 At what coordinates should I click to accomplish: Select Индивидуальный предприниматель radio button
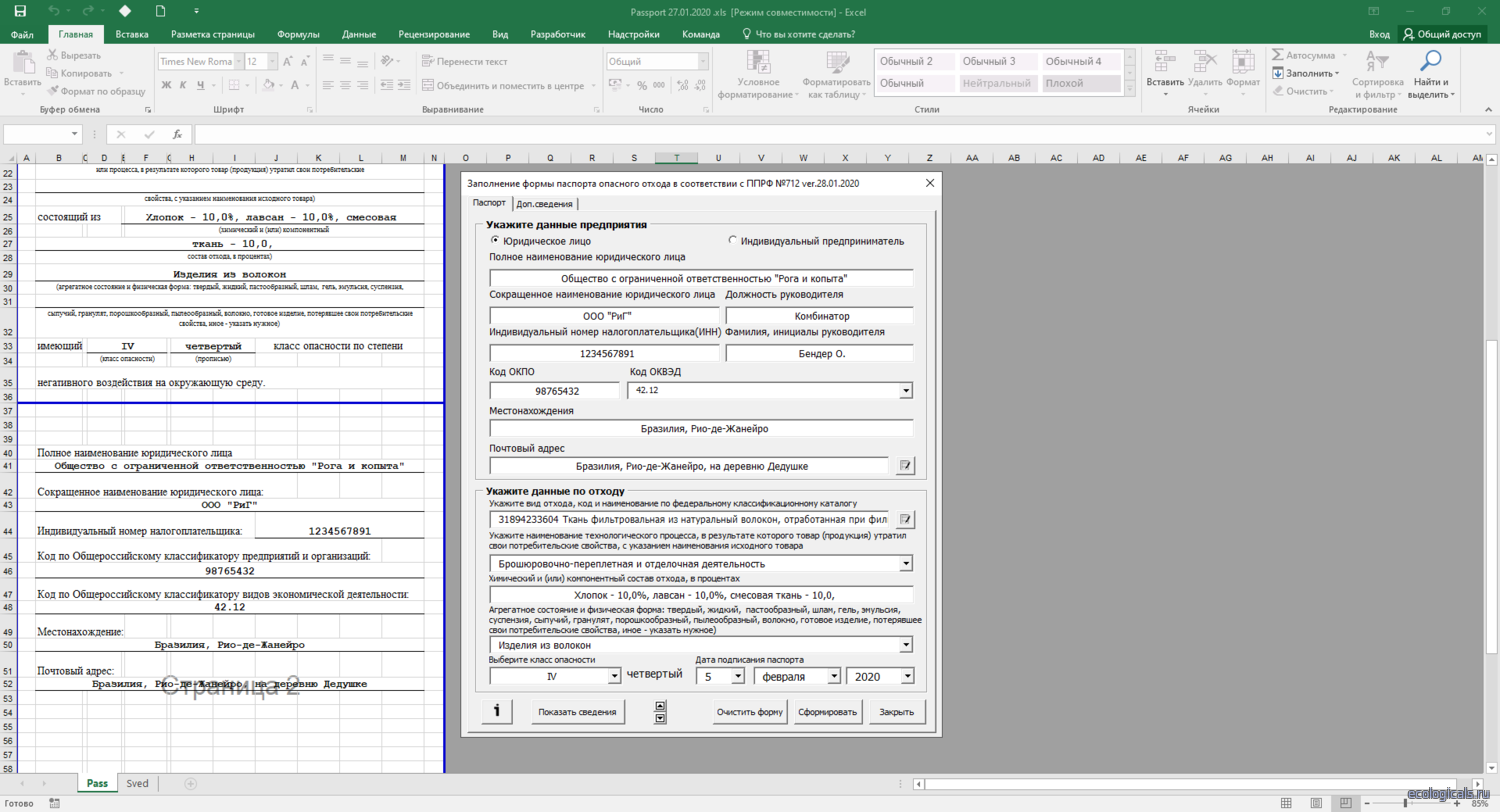click(733, 241)
